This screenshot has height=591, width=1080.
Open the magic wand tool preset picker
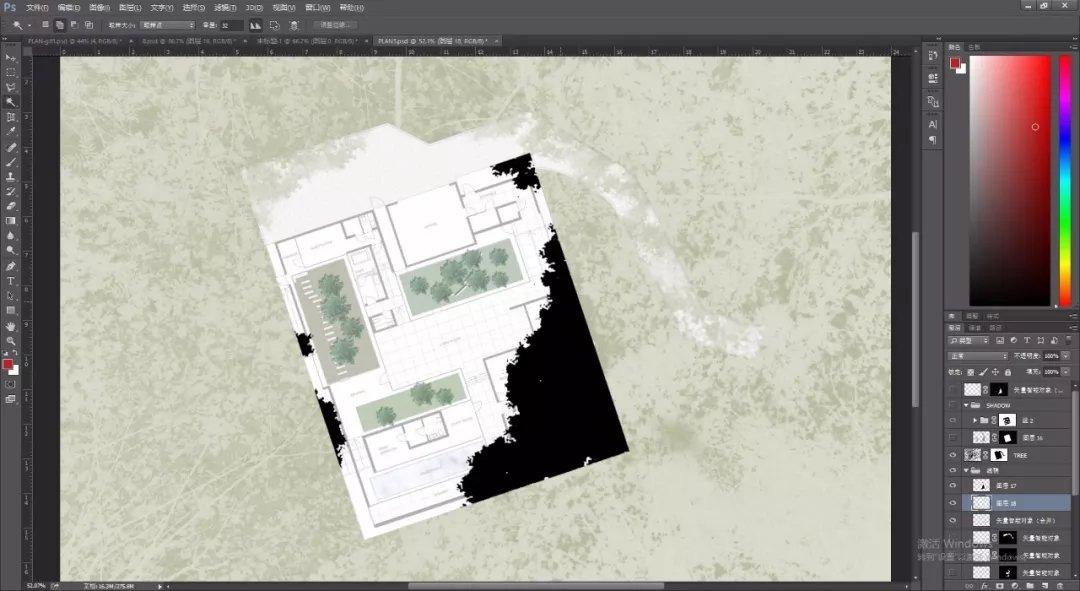pos(20,25)
